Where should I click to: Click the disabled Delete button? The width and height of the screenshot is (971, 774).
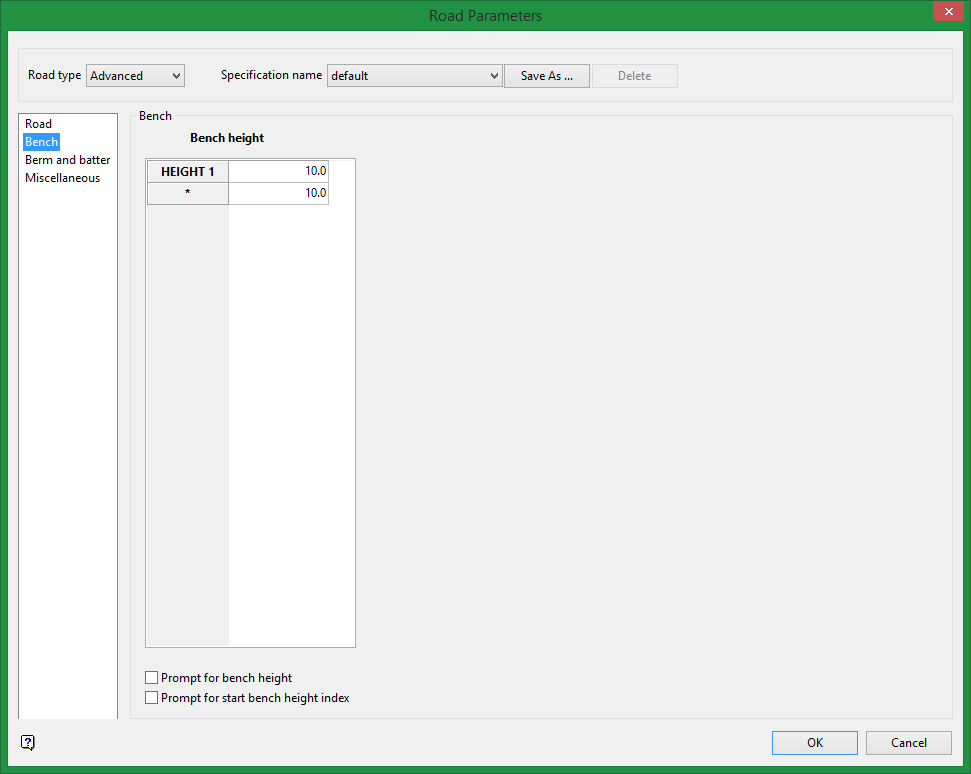coord(634,76)
